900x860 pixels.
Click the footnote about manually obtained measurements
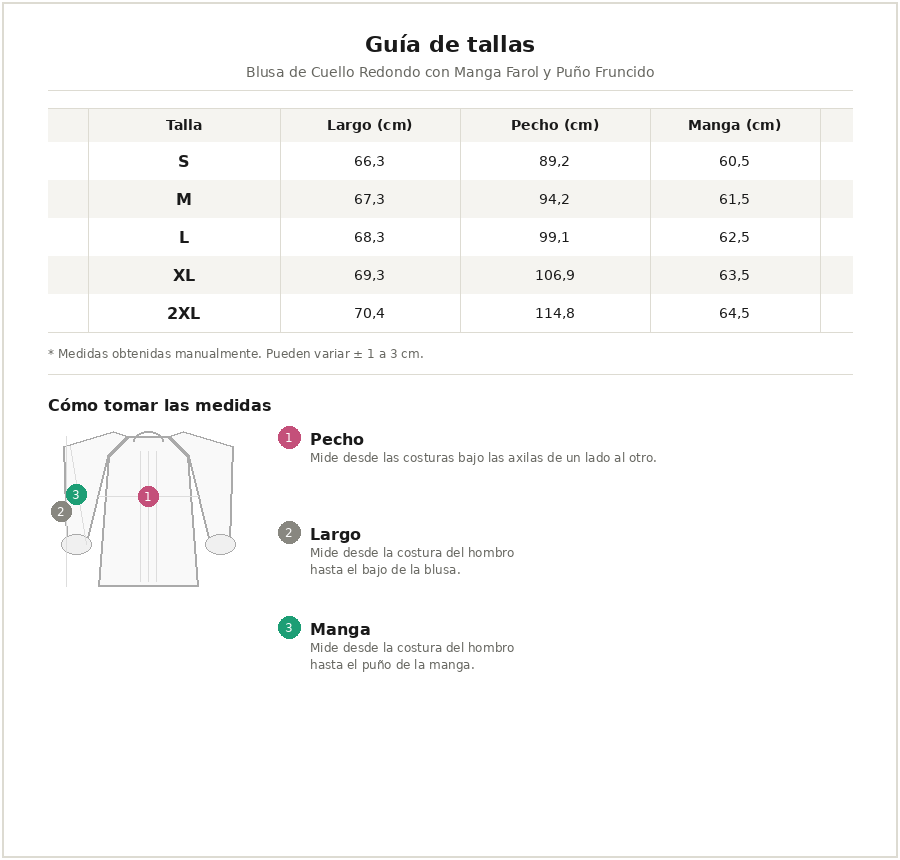[236, 354]
